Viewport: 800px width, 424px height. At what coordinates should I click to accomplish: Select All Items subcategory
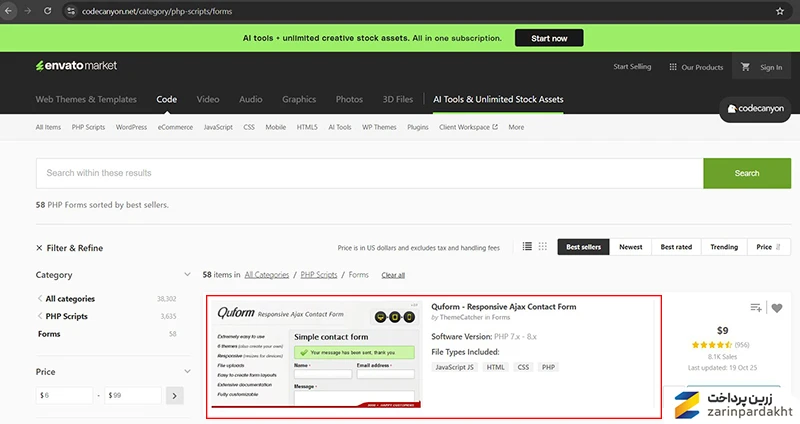tap(48, 127)
